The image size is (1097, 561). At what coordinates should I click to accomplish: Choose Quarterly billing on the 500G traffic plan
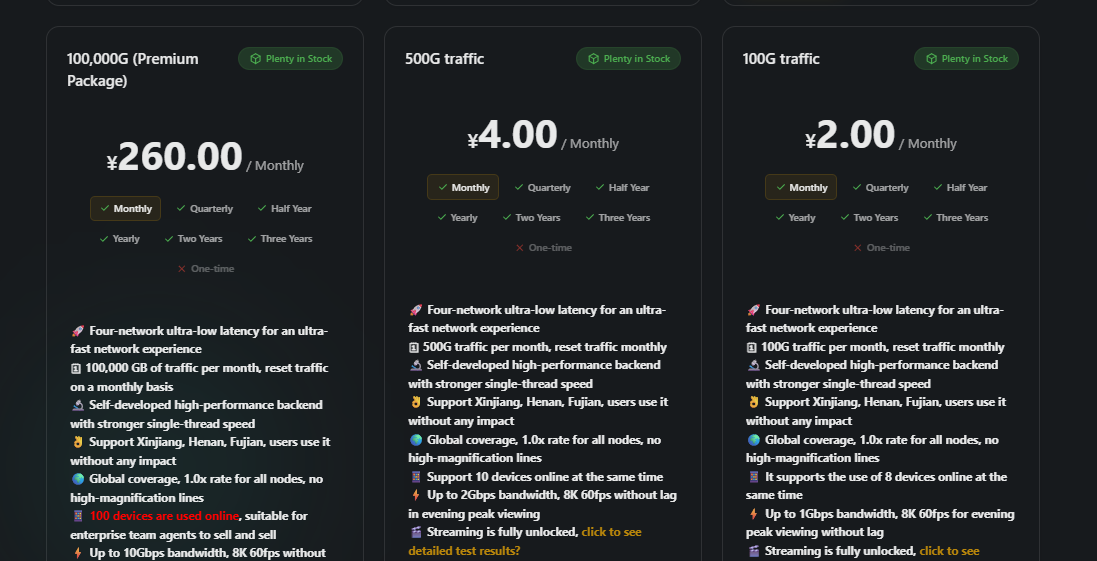[542, 188]
